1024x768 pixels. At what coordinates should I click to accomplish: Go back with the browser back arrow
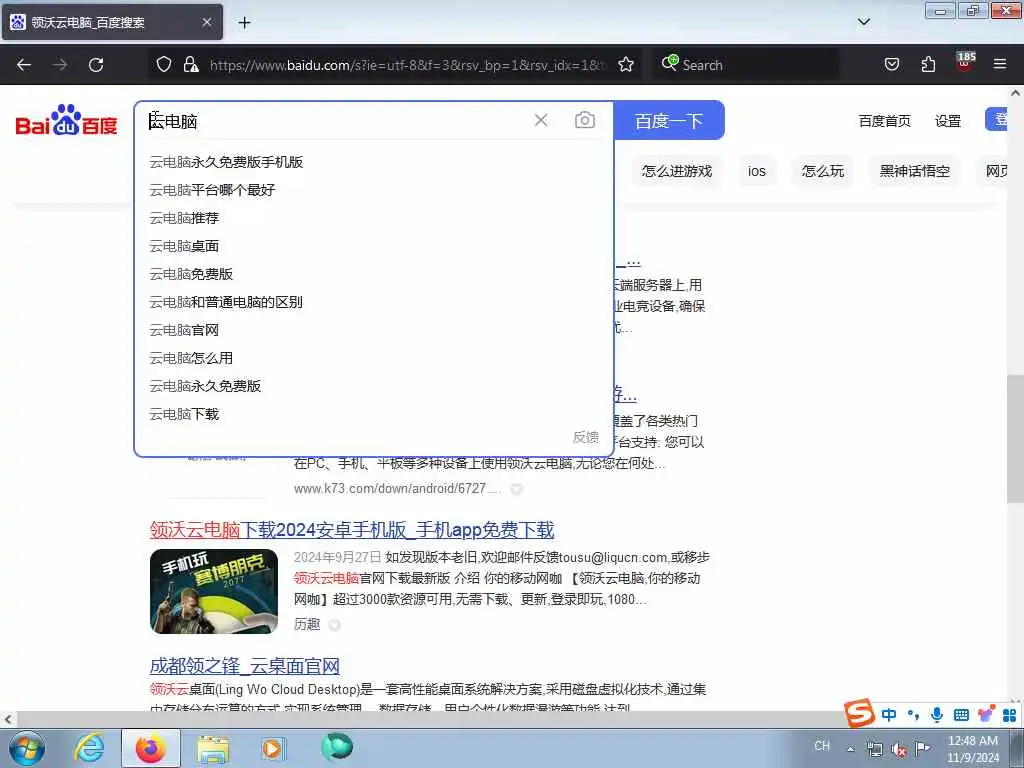click(x=24, y=65)
